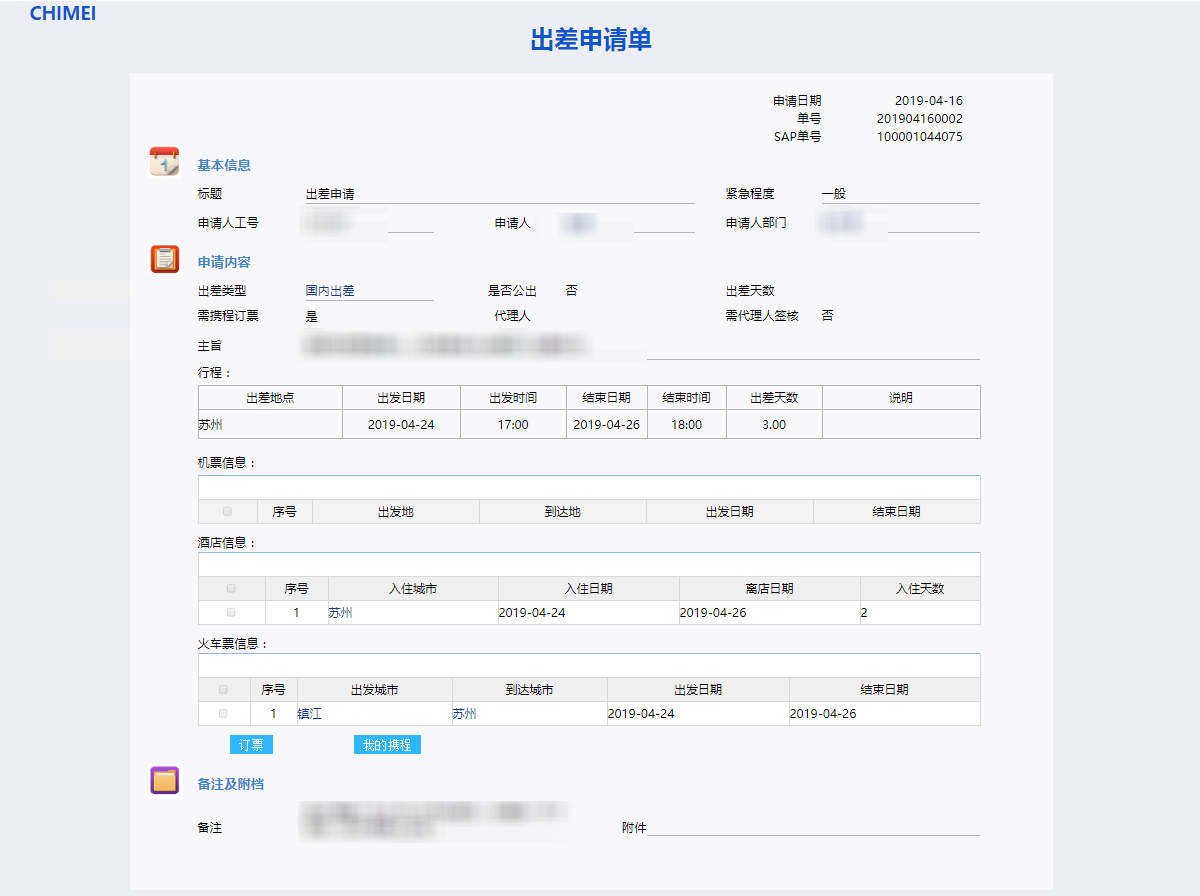The width and height of the screenshot is (1200, 896).
Task: Click the 标题 field showing 出差申请
Action: point(500,194)
